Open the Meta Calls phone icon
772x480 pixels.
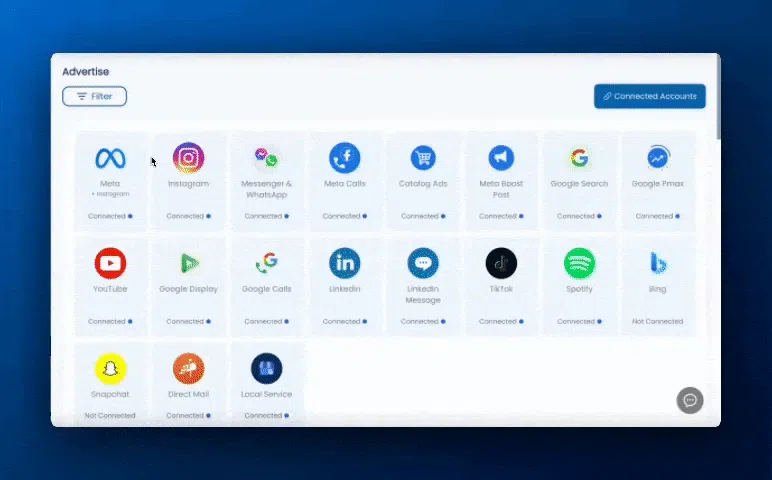pyautogui.click(x=345, y=158)
